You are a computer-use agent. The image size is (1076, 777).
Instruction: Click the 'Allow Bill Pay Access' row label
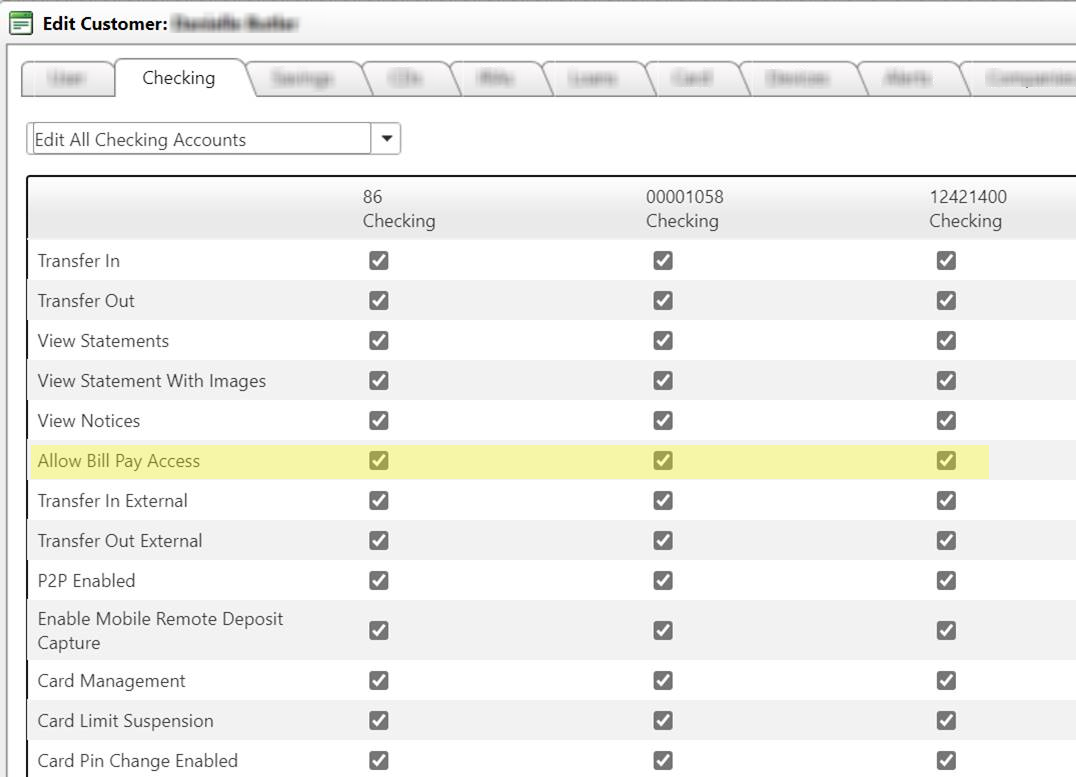point(119,461)
